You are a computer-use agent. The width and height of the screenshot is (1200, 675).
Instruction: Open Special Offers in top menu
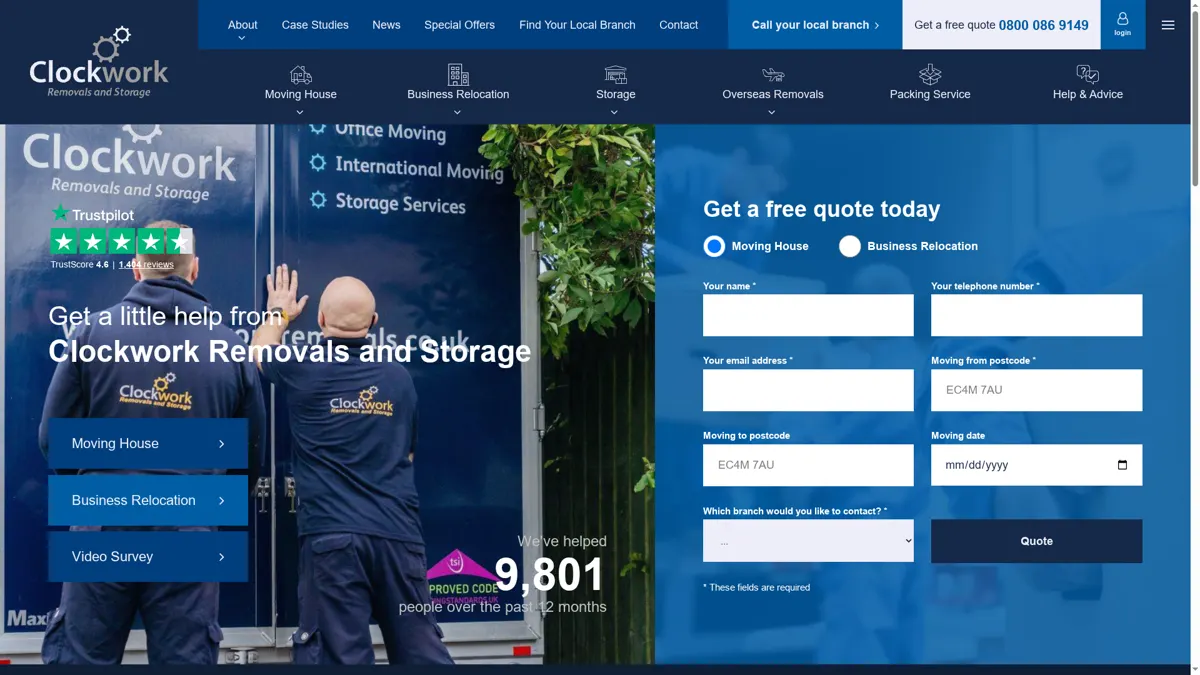click(x=459, y=25)
